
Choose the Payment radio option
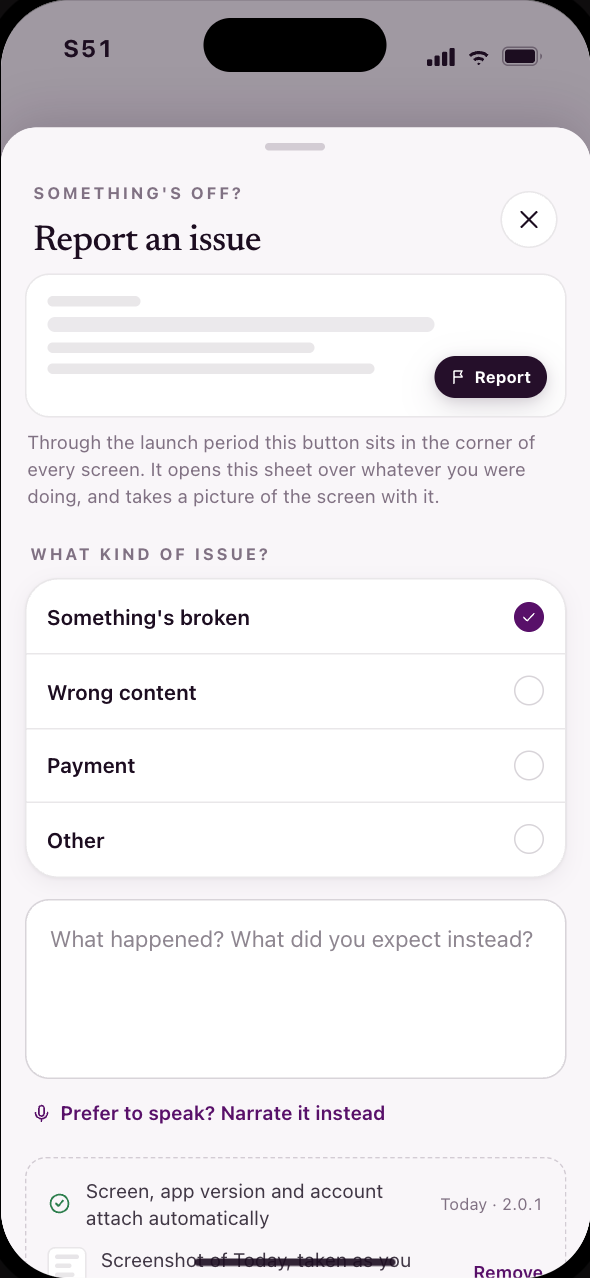tap(529, 766)
